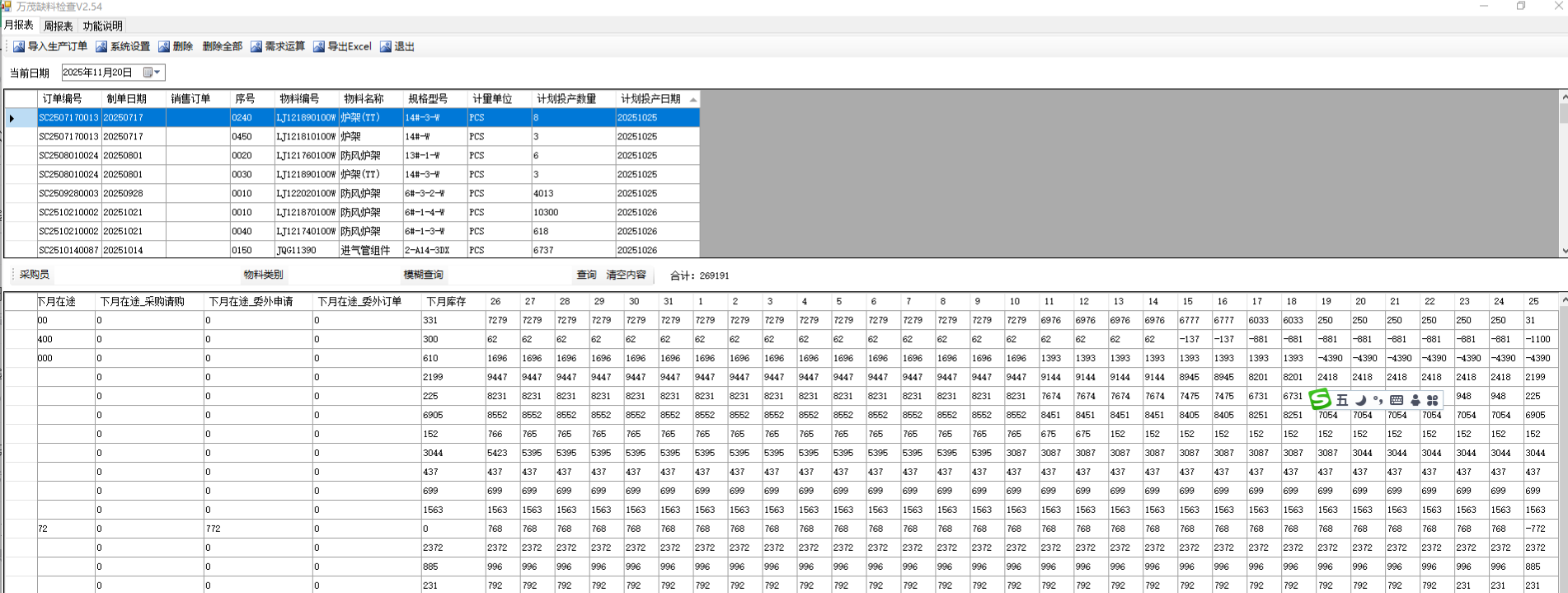The width and height of the screenshot is (1568, 593).
Task: Click the 计量单位 column header
Action: [500, 99]
